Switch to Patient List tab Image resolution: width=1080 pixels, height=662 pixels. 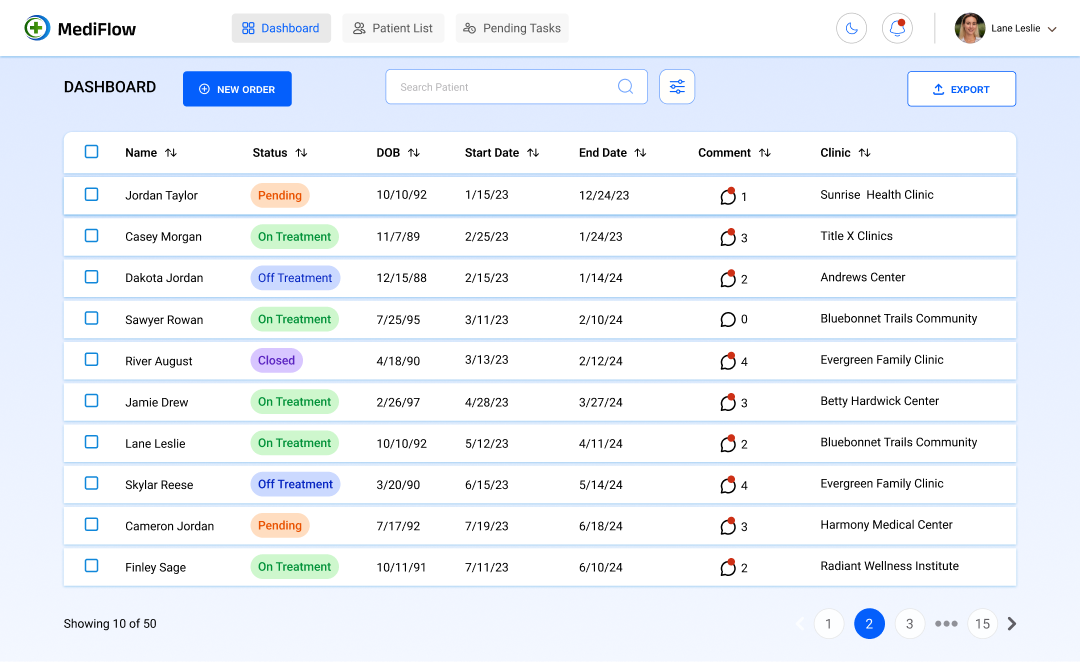393,28
